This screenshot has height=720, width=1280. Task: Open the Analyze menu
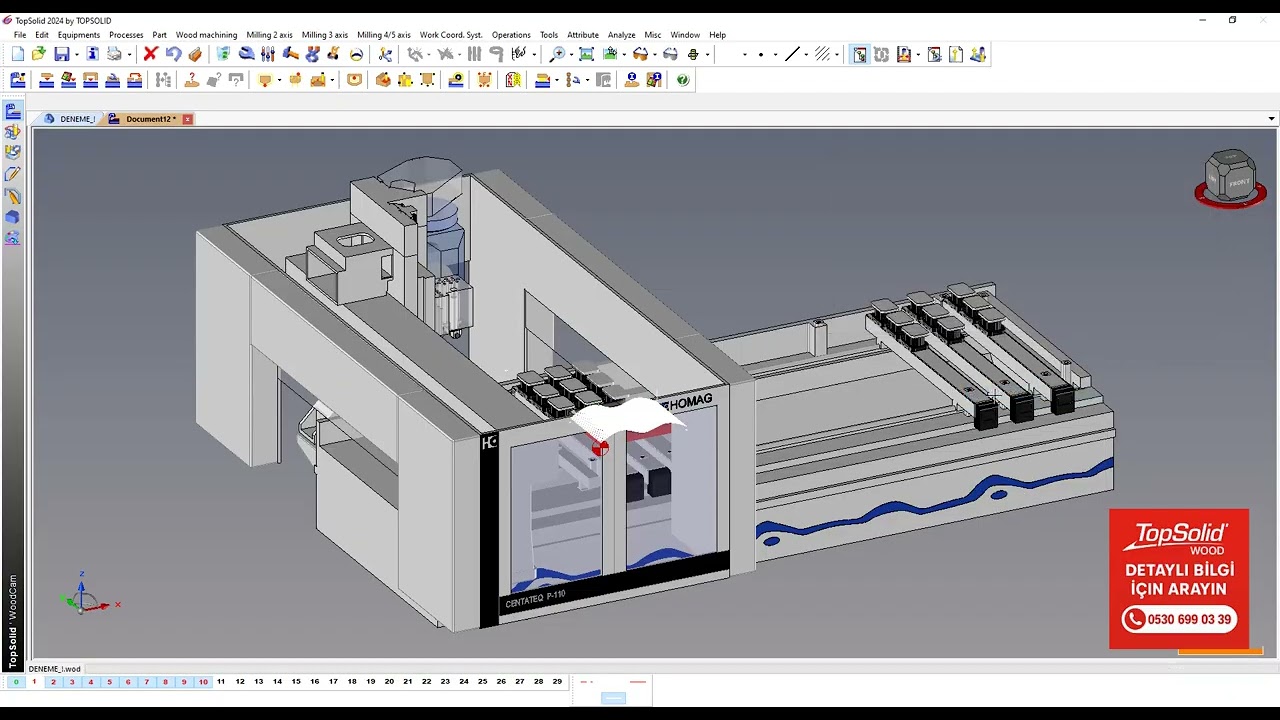tap(621, 35)
